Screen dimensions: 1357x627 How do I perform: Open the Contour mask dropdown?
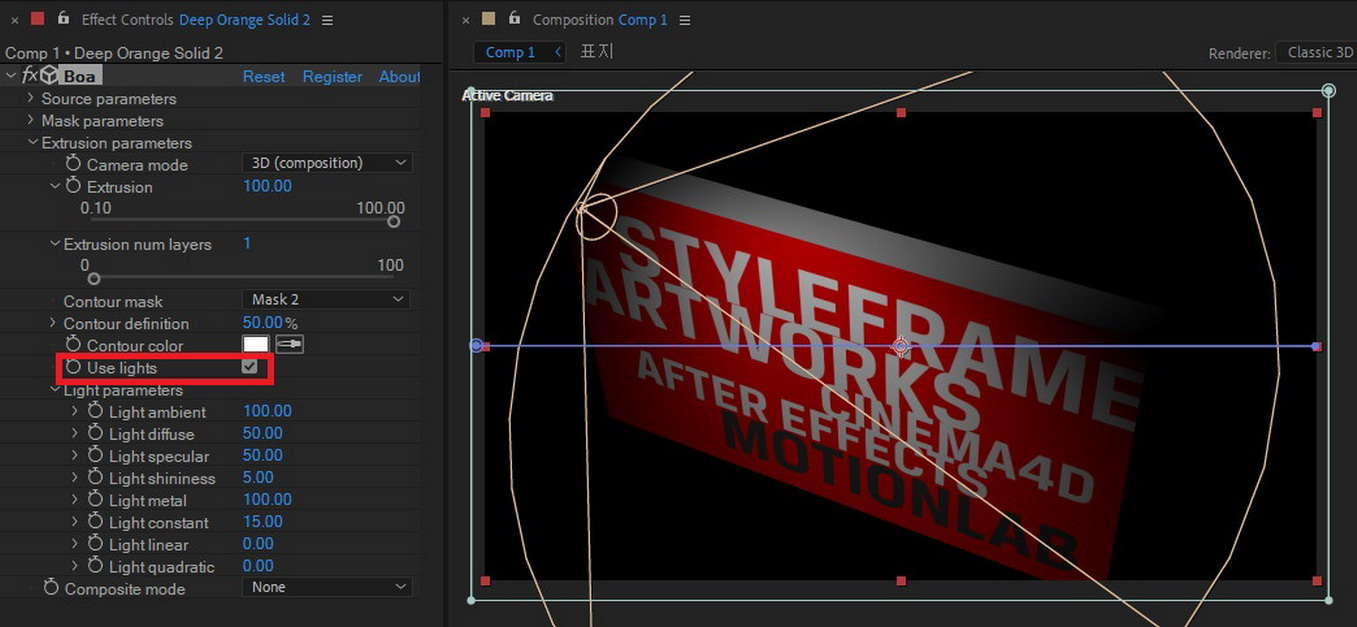pyautogui.click(x=327, y=299)
